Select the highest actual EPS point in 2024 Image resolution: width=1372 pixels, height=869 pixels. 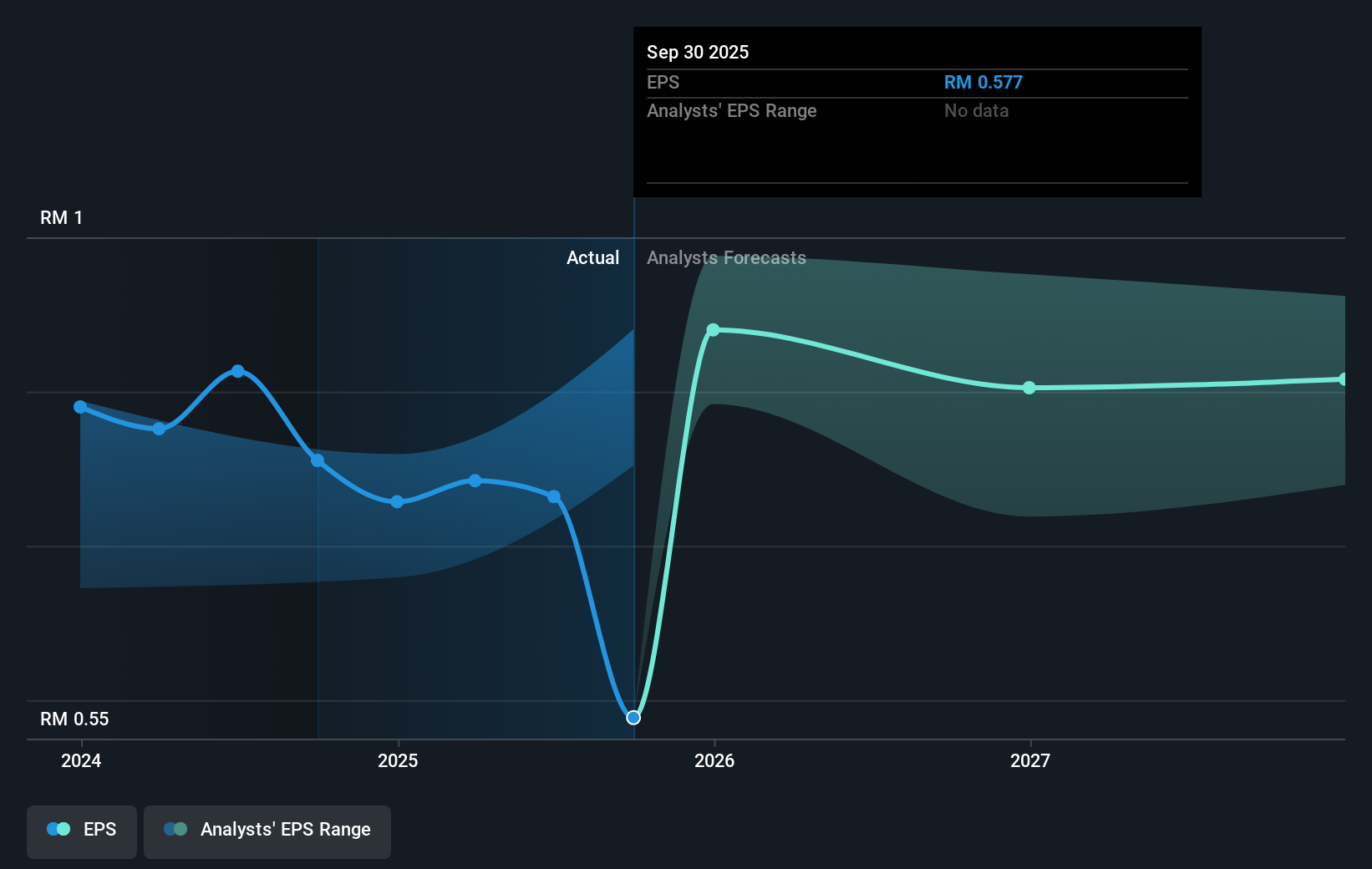pos(238,371)
